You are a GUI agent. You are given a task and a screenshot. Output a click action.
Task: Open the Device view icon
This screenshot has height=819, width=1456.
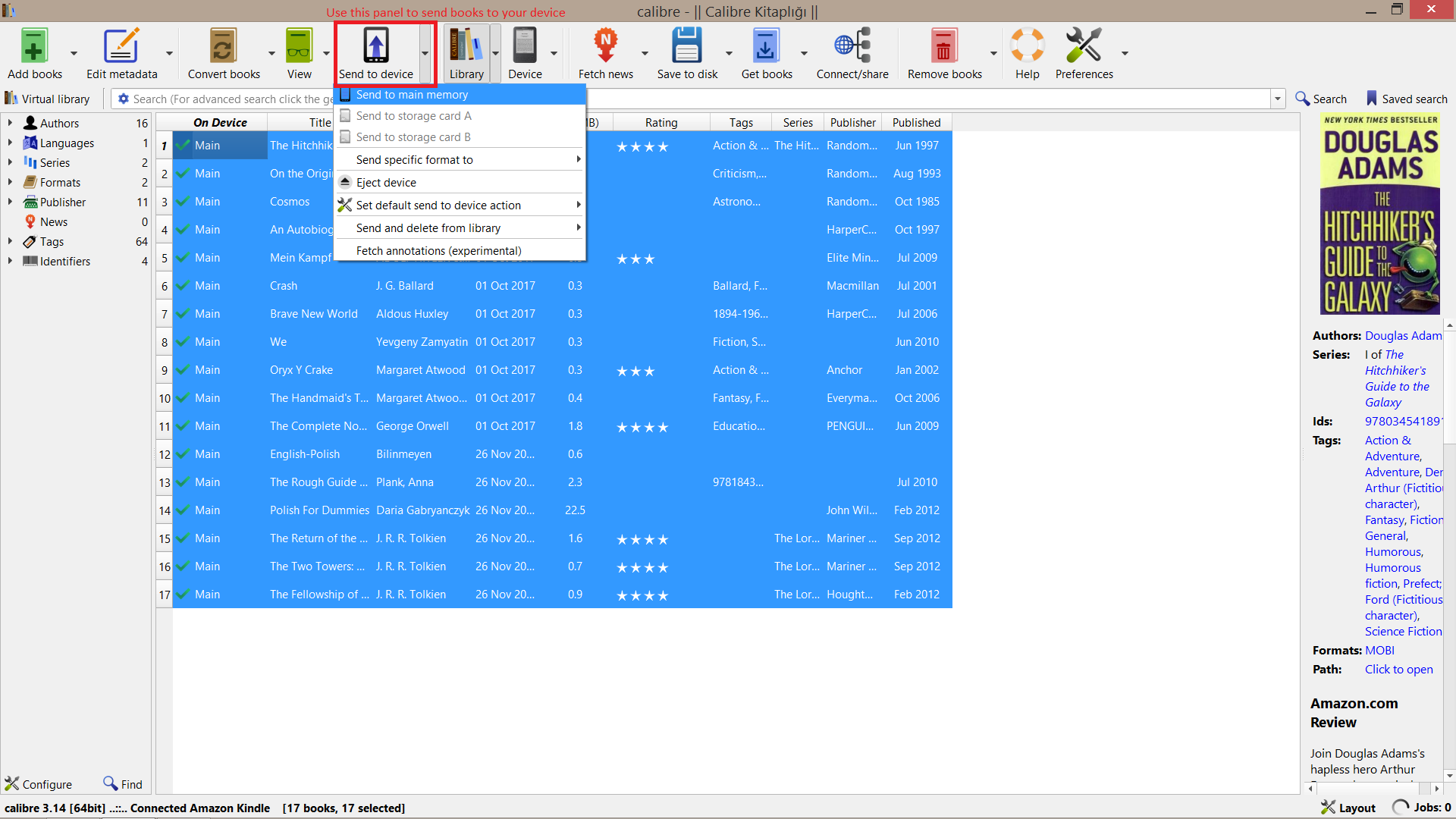[x=525, y=45]
